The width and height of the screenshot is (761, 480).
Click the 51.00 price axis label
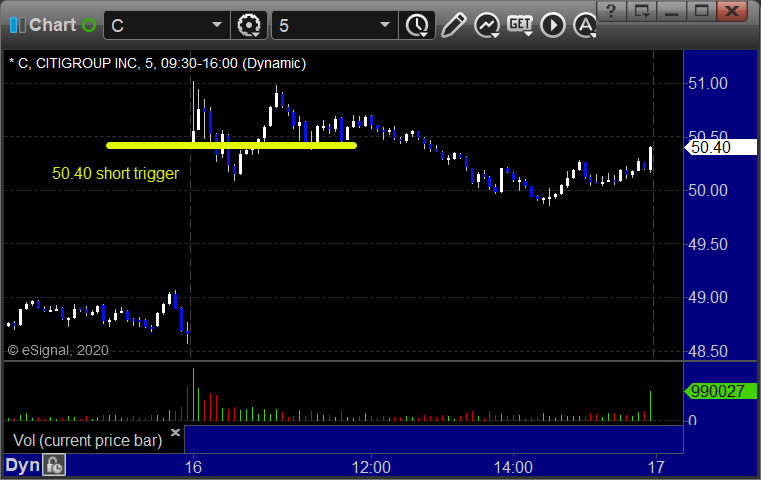coord(708,83)
